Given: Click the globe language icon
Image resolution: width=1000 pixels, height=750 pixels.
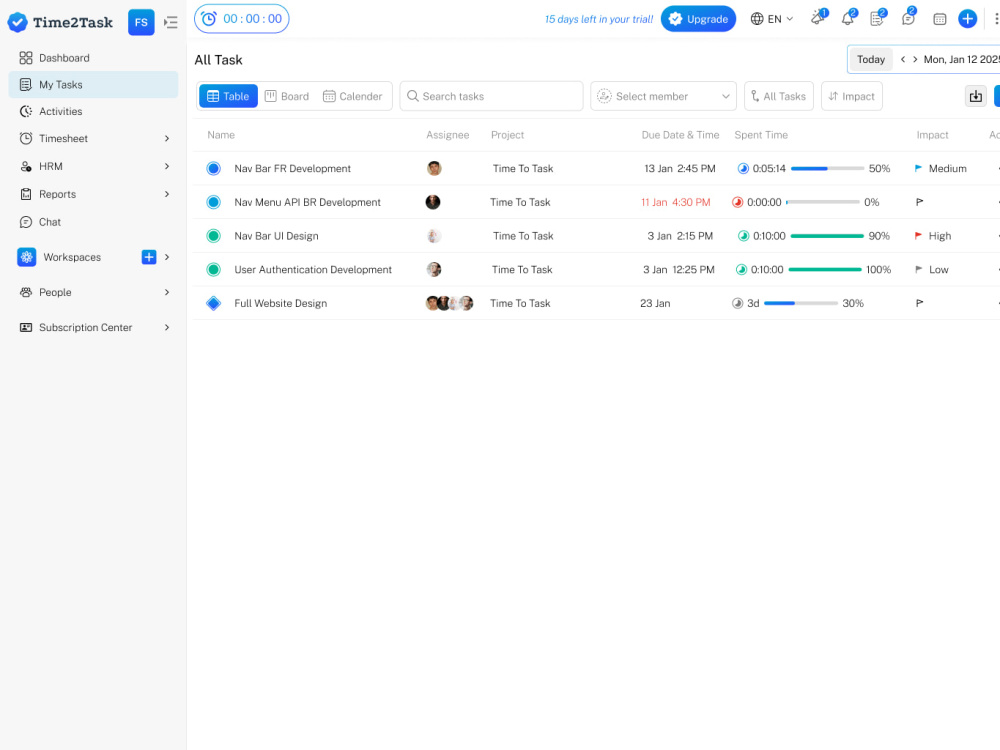Looking at the screenshot, I should (757, 19).
